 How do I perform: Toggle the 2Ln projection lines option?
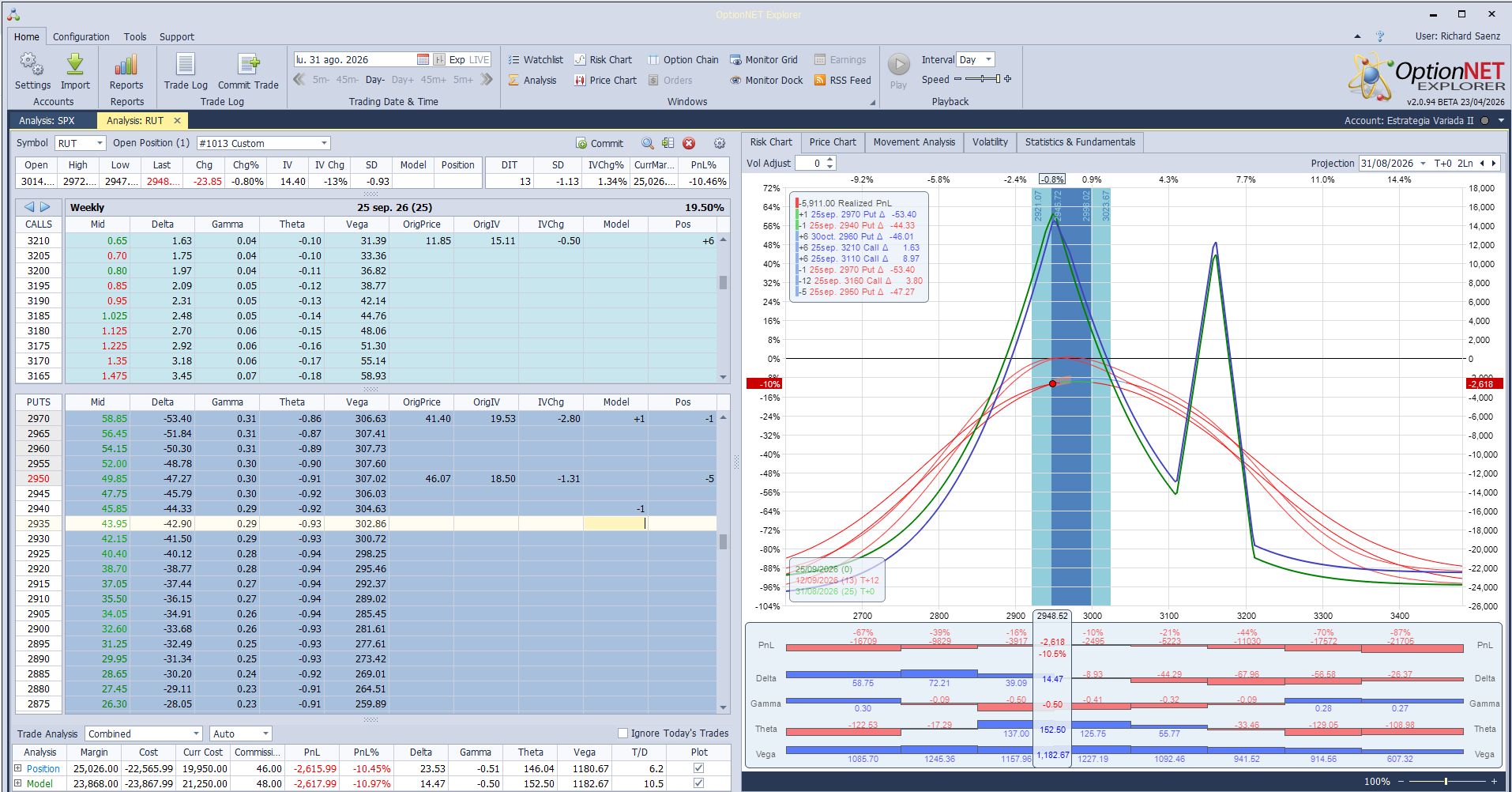coord(1465,164)
